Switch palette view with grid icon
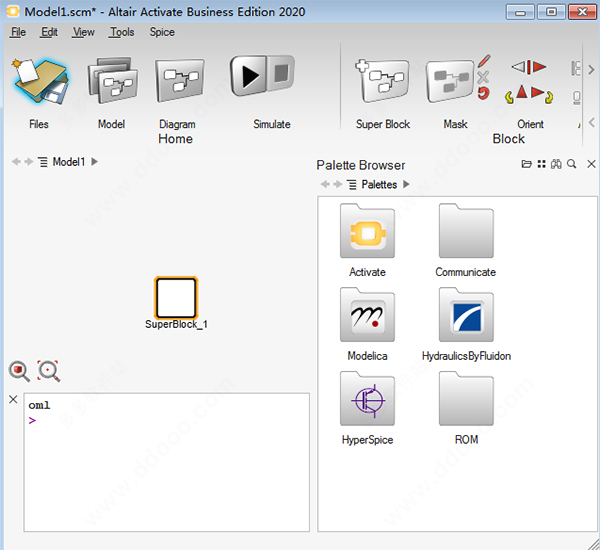The height and width of the screenshot is (550, 600). point(541,164)
